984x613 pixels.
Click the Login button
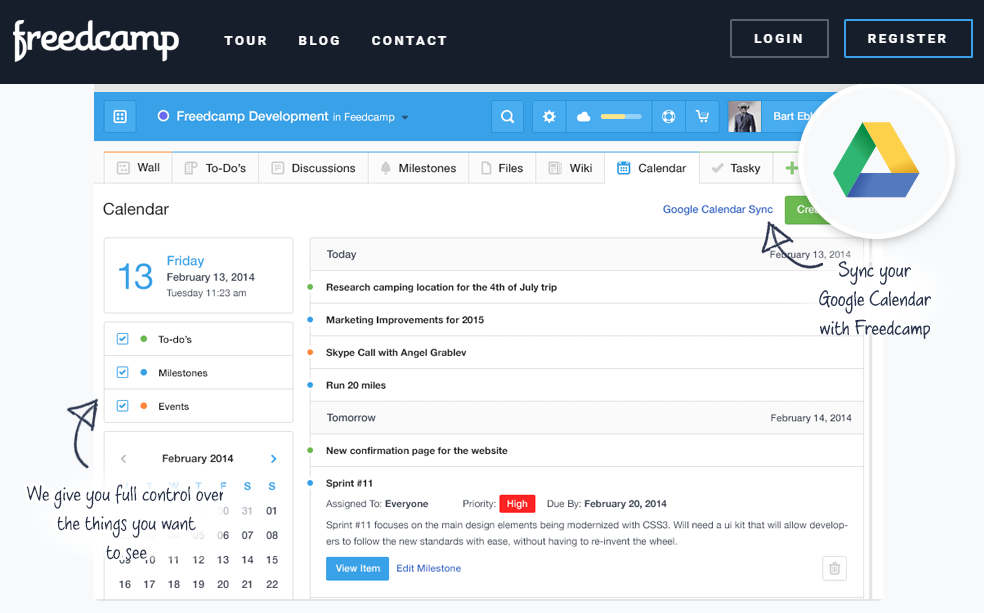(x=779, y=38)
